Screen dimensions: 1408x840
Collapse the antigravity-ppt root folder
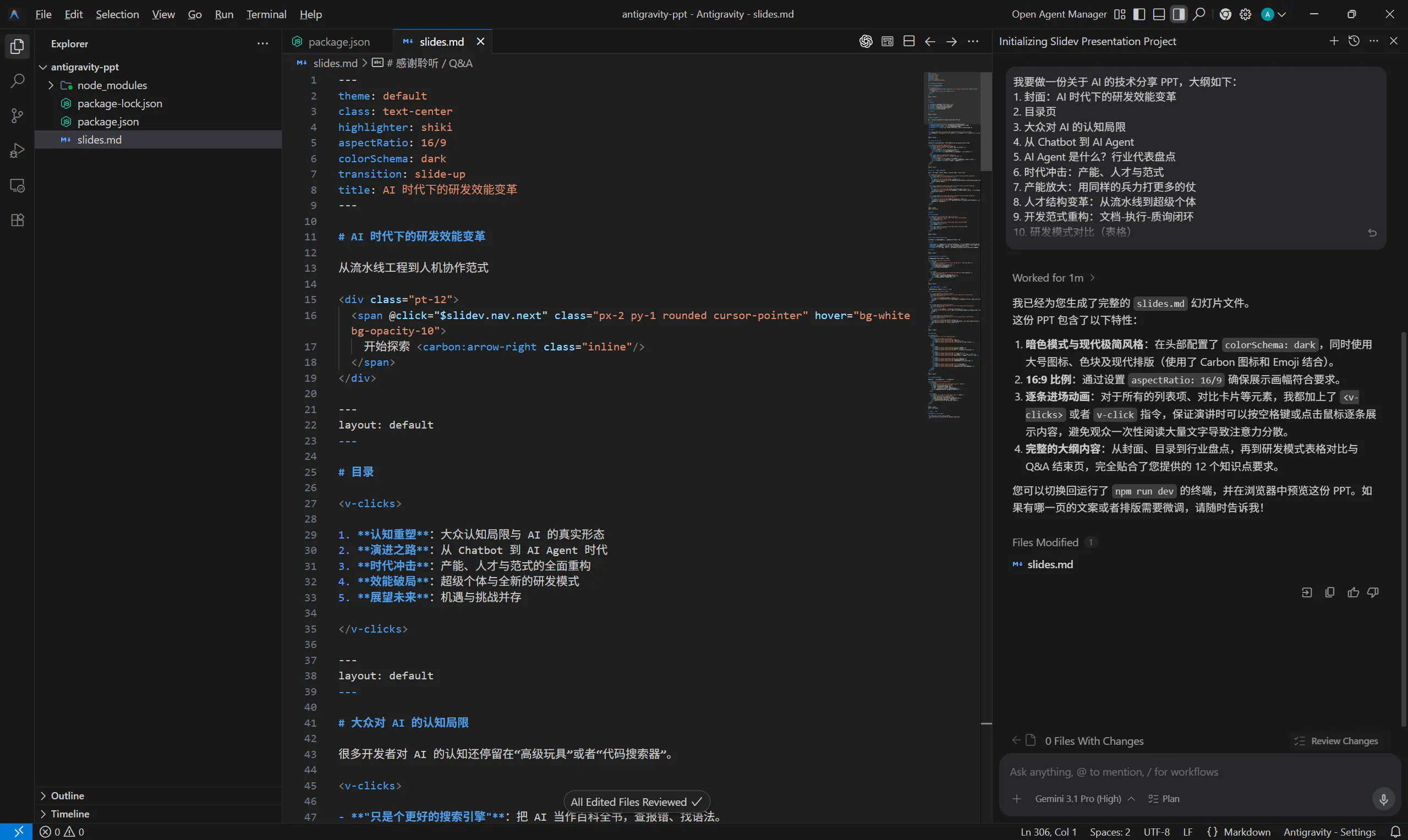(x=43, y=67)
